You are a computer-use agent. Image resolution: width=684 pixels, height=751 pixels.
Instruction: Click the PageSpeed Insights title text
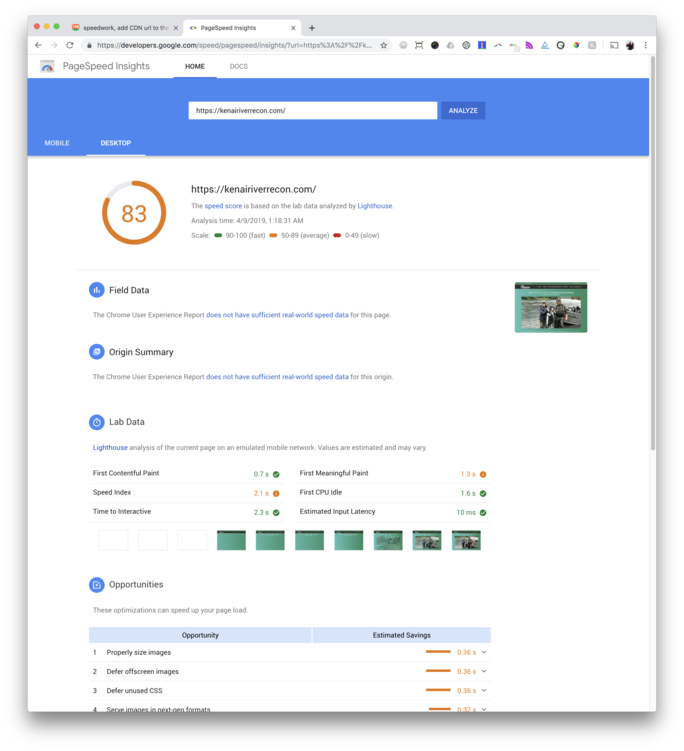click(106, 66)
